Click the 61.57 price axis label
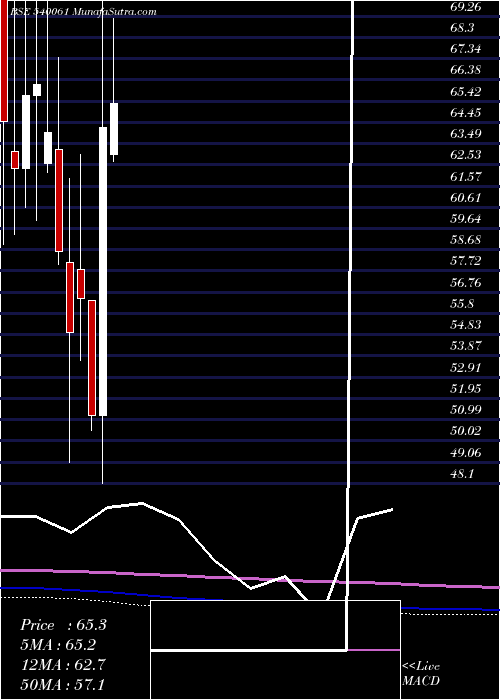Viewport: 500px width, 700px height. (466, 178)
